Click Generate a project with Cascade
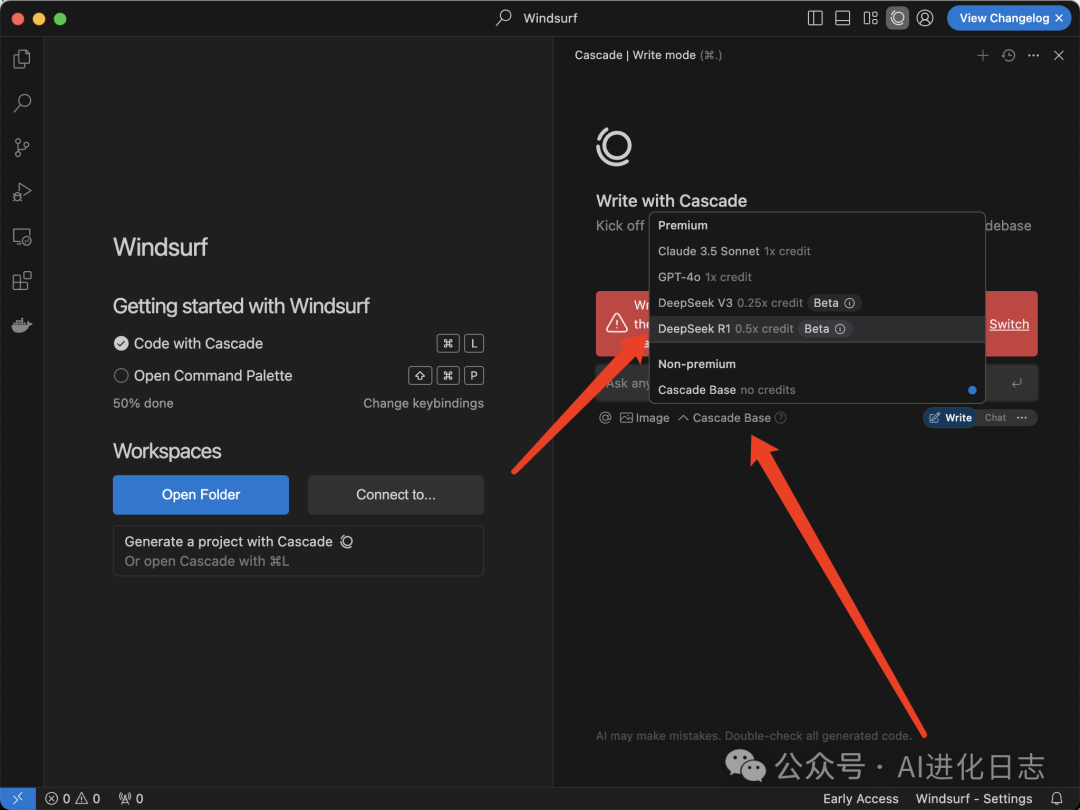The image size is (1080, 810). [298, 551]
